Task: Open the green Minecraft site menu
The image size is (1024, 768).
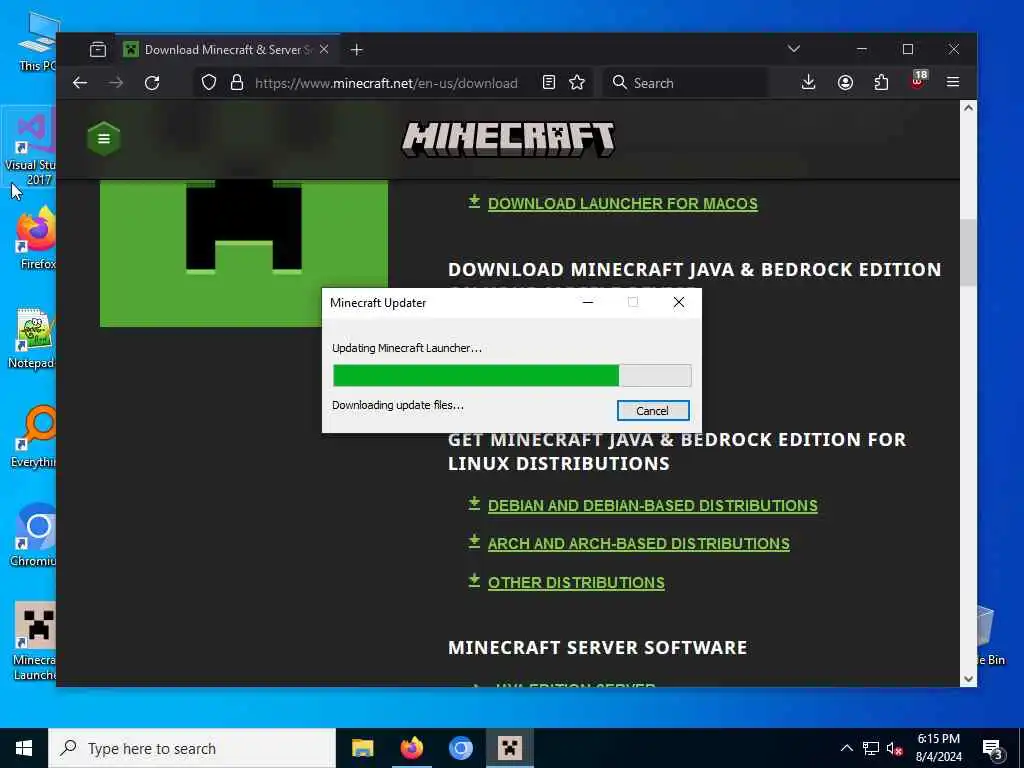Action: (104, 138)
